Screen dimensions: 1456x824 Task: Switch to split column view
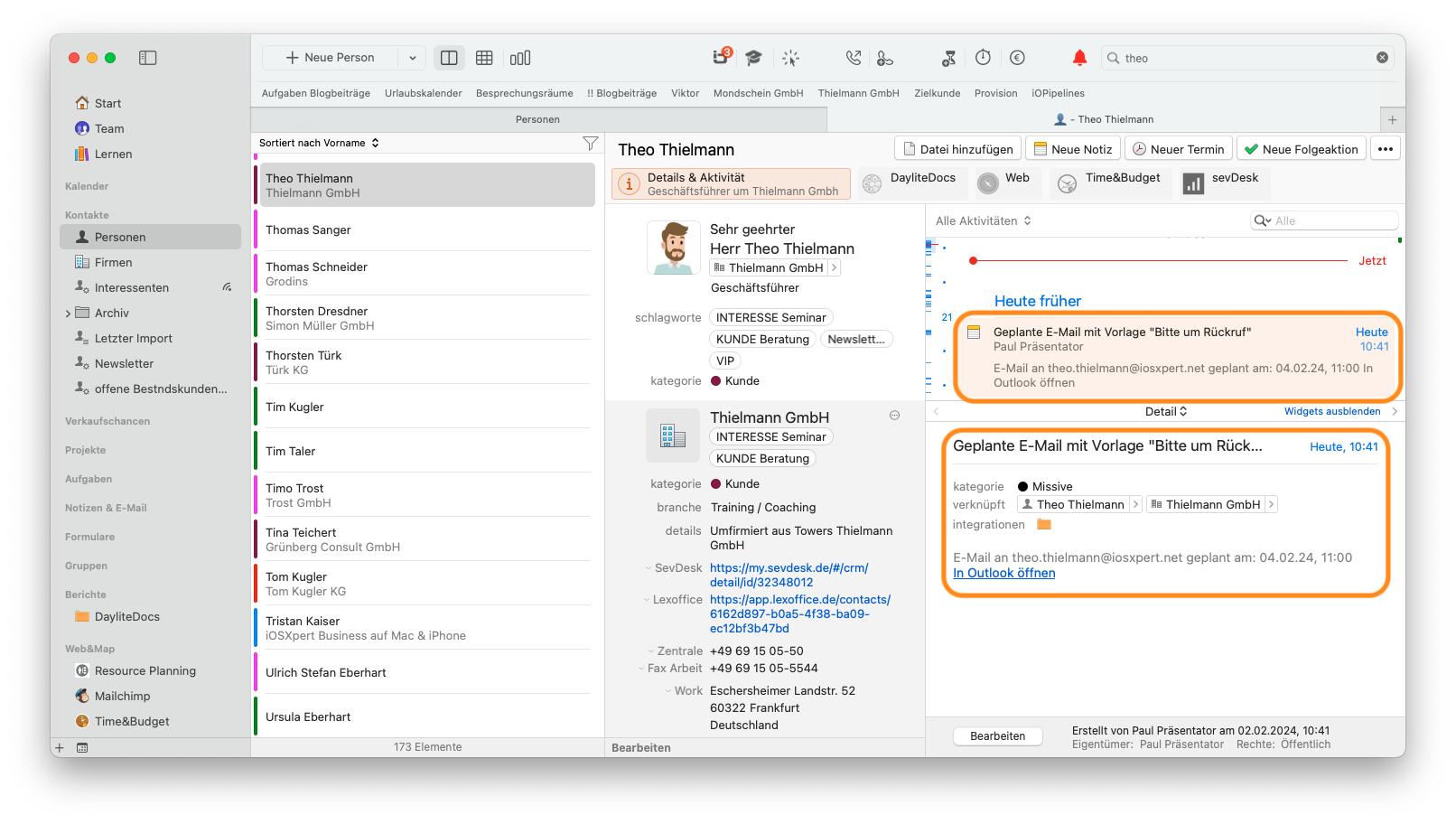click(449, 58)
